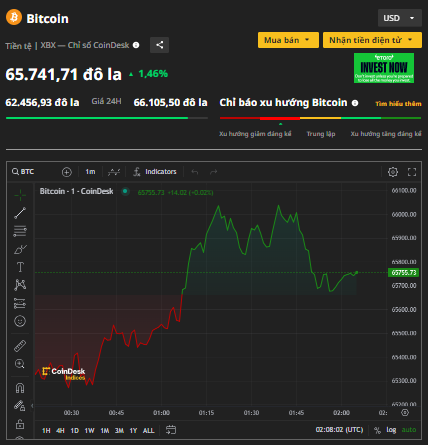This screenshot has height=445, width=428.
Task: Open the 1m interval selector
Action: click(x=90, y=172)
